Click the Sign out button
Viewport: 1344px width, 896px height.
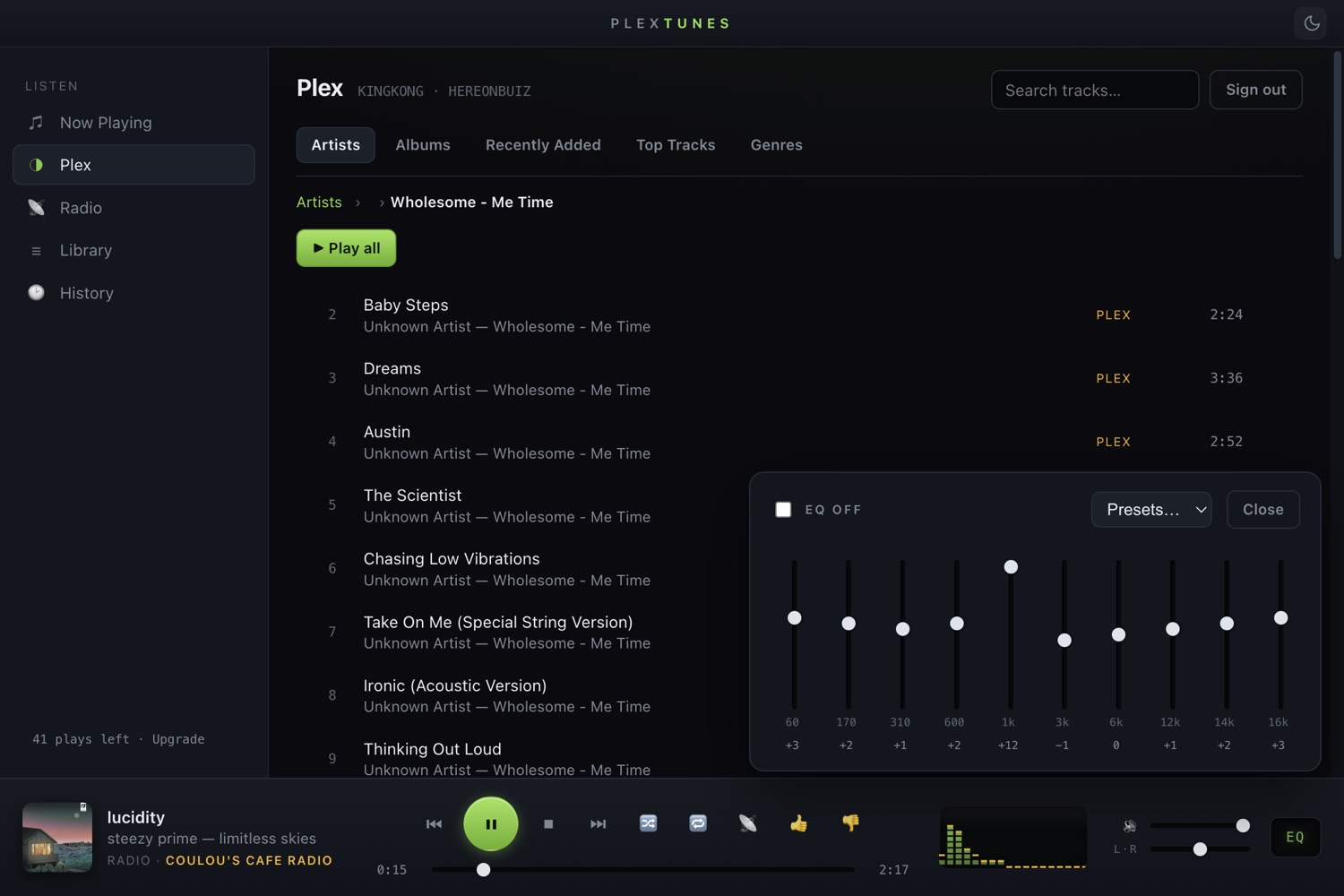(1255, 90)
